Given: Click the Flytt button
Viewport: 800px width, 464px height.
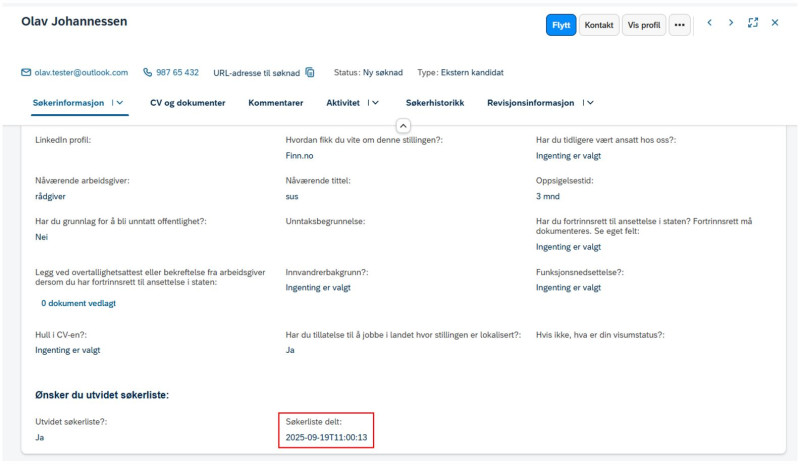Looking at the screenshot, I should 561,25.
